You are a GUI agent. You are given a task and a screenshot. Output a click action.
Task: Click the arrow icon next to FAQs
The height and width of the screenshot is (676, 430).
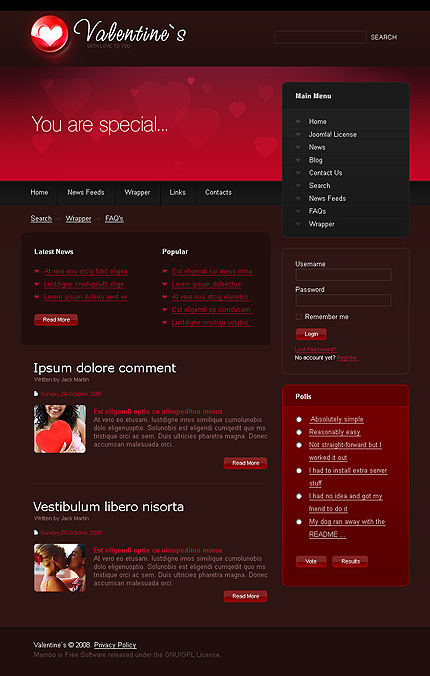pos(298,211)
